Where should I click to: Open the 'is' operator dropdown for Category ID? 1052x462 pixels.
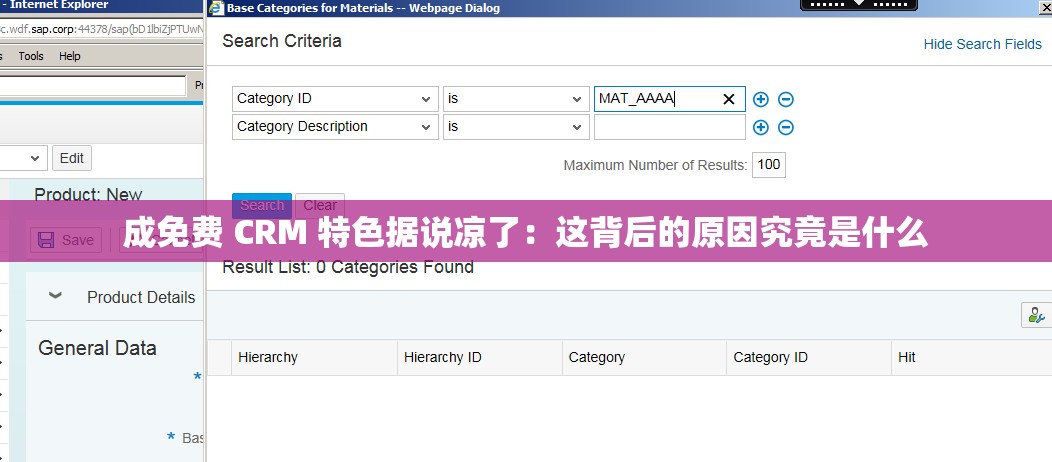click(x=576, y=99)
